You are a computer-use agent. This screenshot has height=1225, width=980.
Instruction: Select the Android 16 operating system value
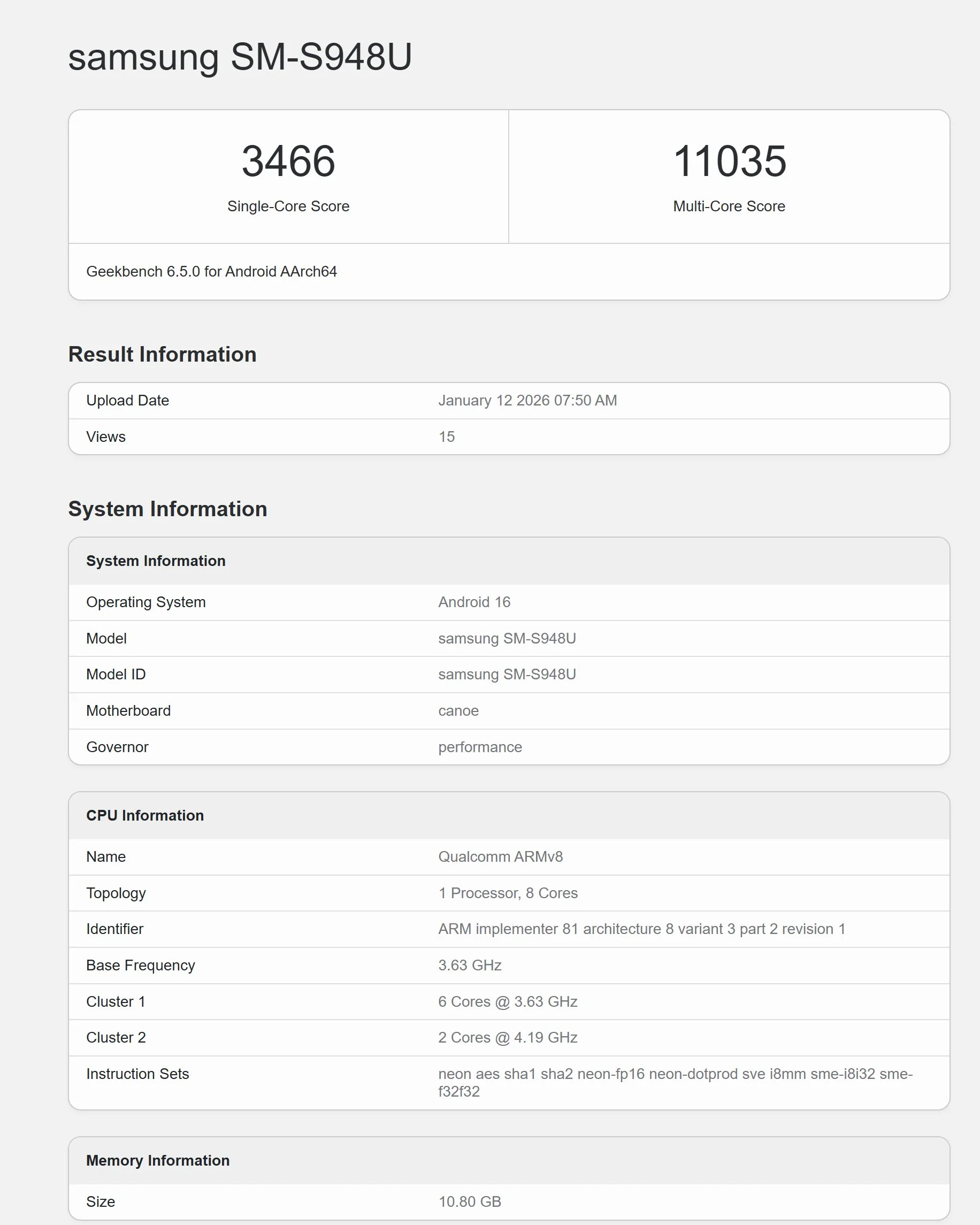click(474, 602)
